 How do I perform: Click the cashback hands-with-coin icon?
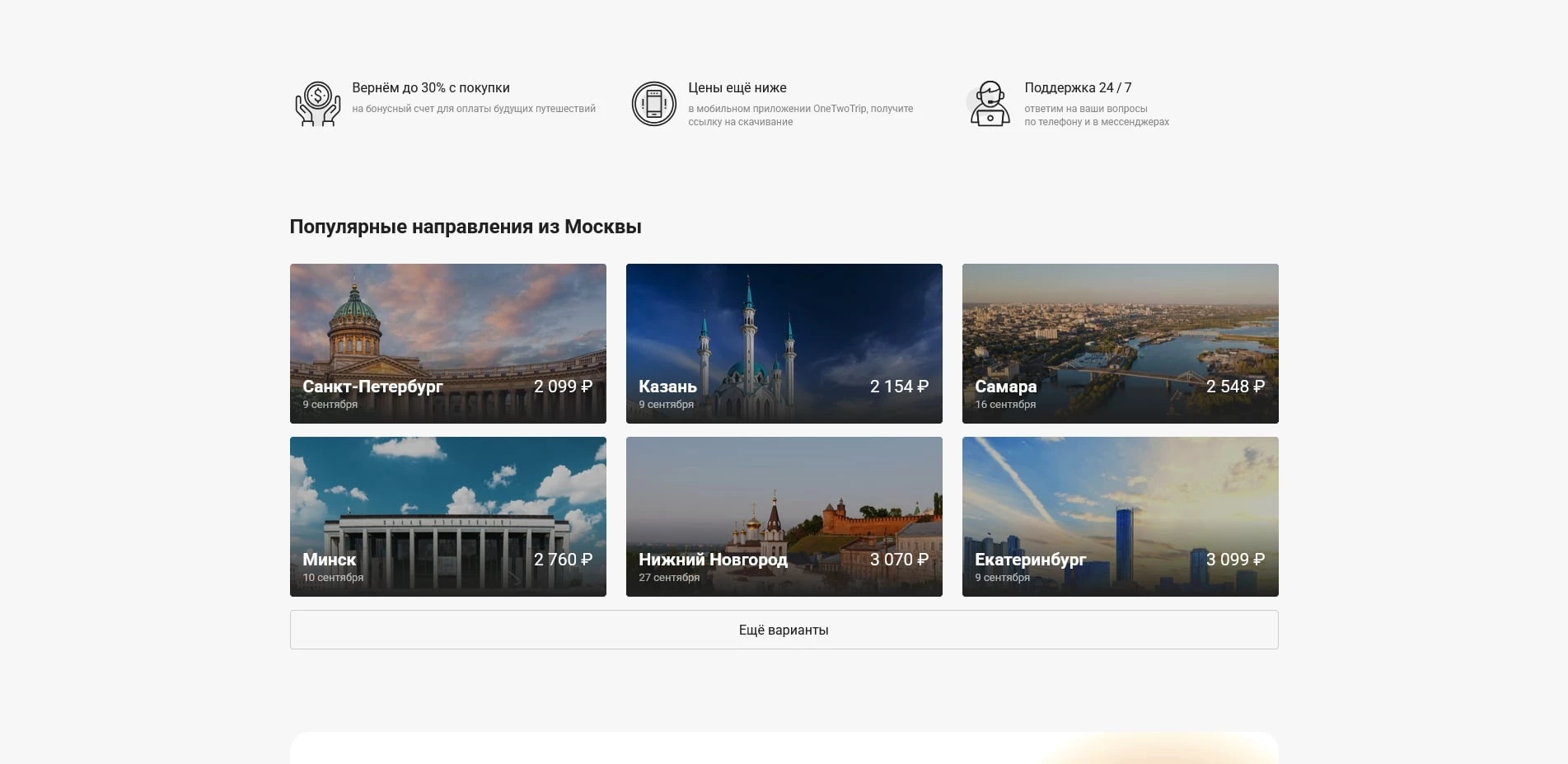coord(318,104)
